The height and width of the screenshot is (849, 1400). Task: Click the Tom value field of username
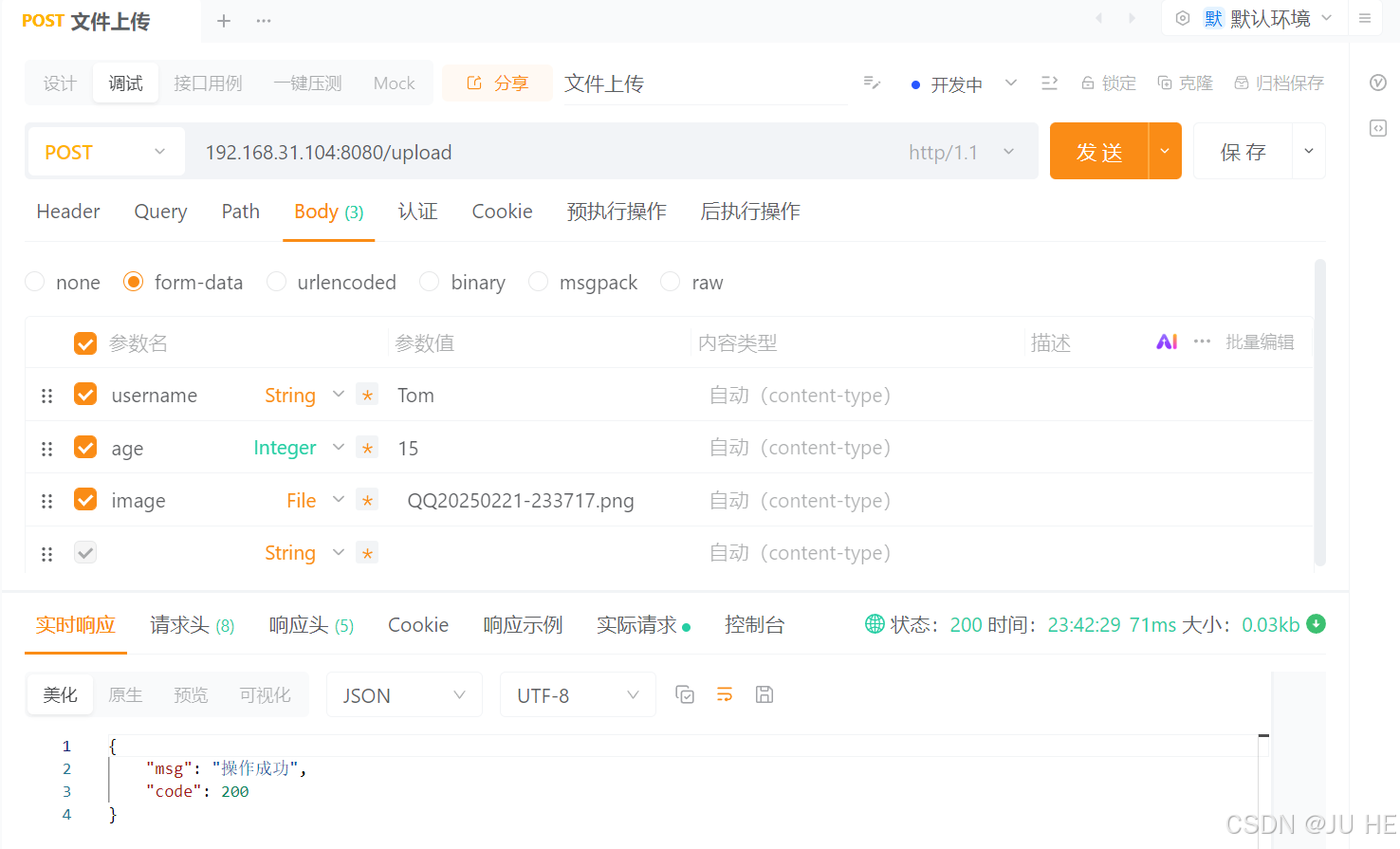pyautogui.click(x=541, y=396)
